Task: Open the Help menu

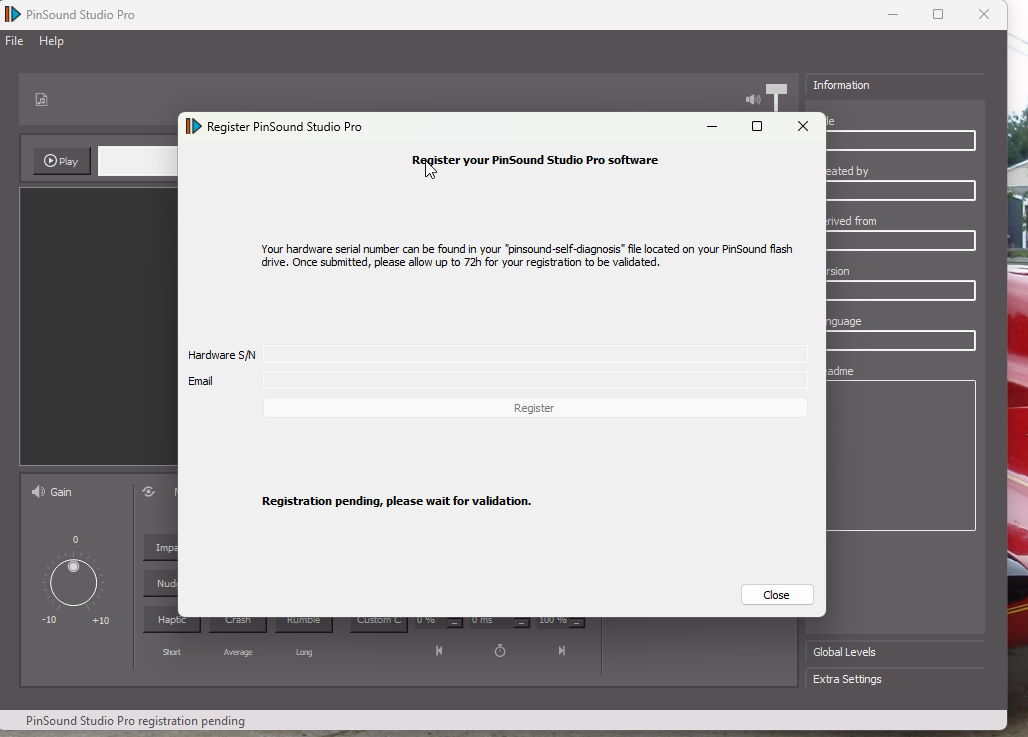Action: pos(51,41)
